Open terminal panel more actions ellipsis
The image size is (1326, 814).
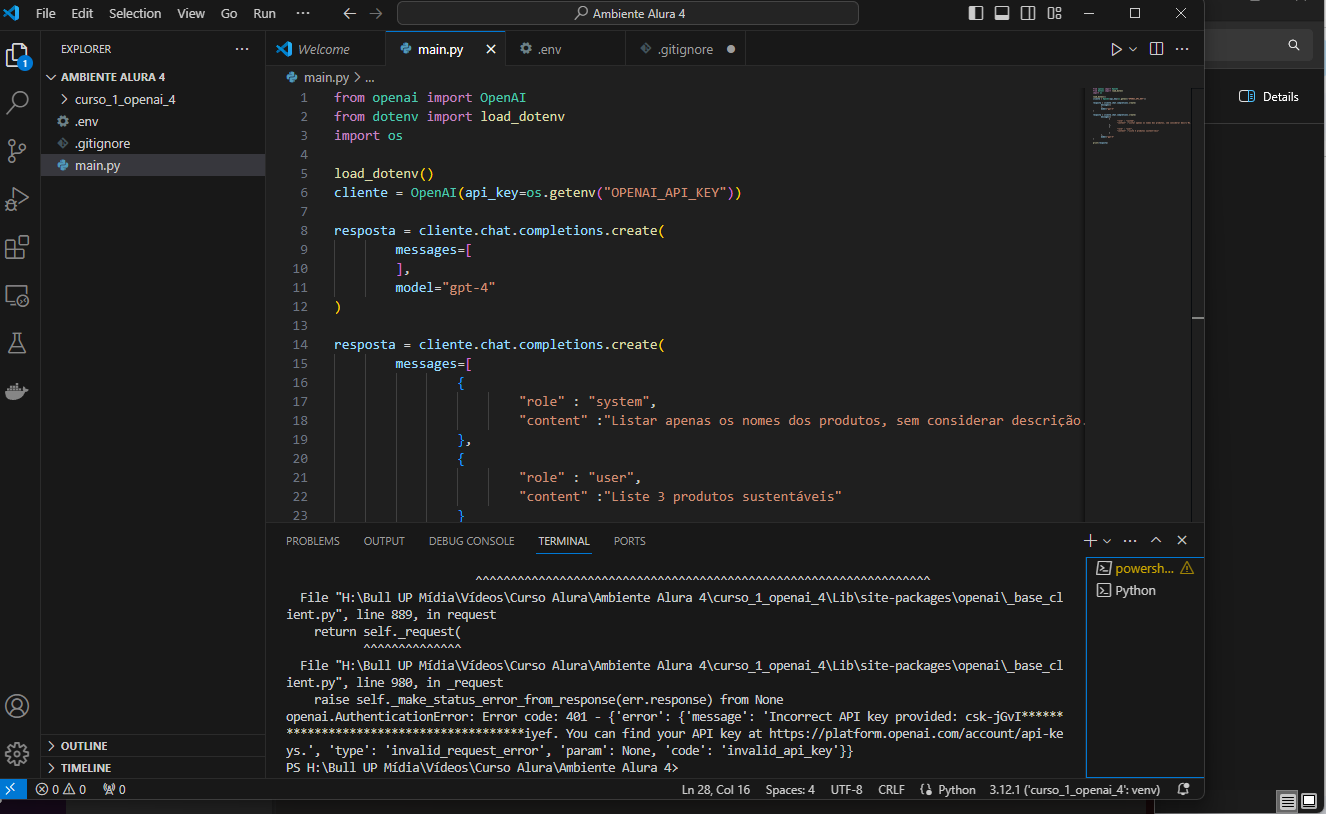(1130, 540)
